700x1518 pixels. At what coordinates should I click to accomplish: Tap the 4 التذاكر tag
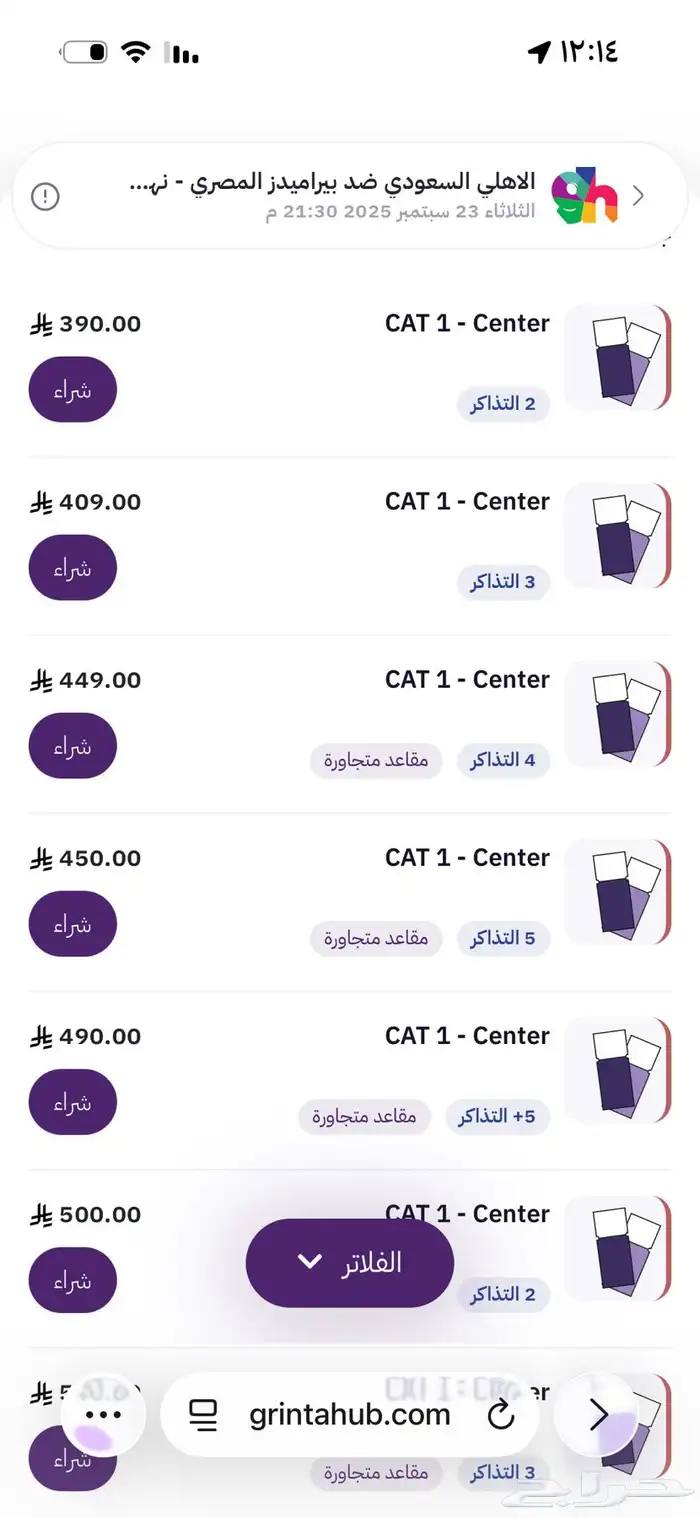pos(504,760)
